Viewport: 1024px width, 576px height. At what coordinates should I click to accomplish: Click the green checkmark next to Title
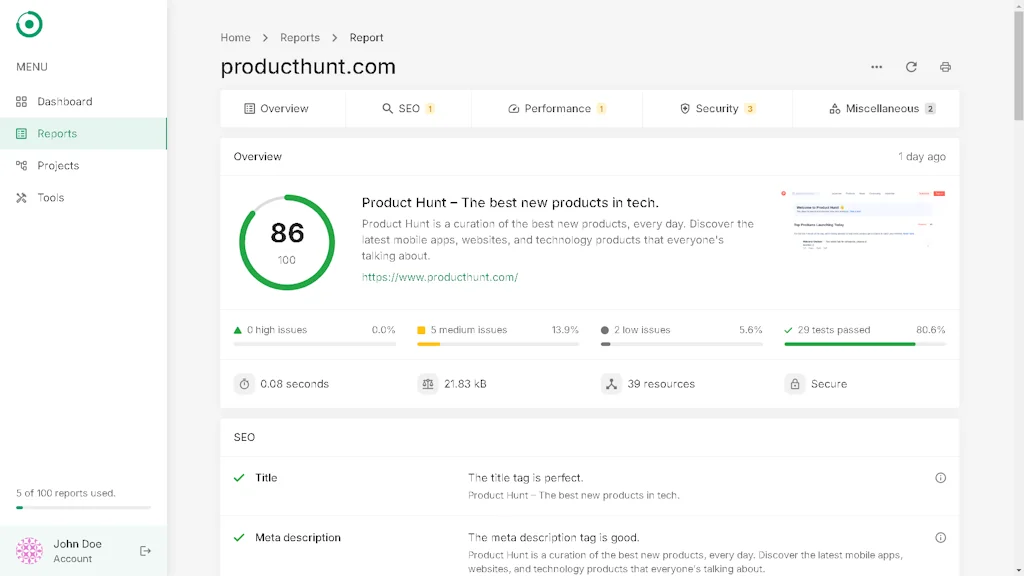click(237, 478)
